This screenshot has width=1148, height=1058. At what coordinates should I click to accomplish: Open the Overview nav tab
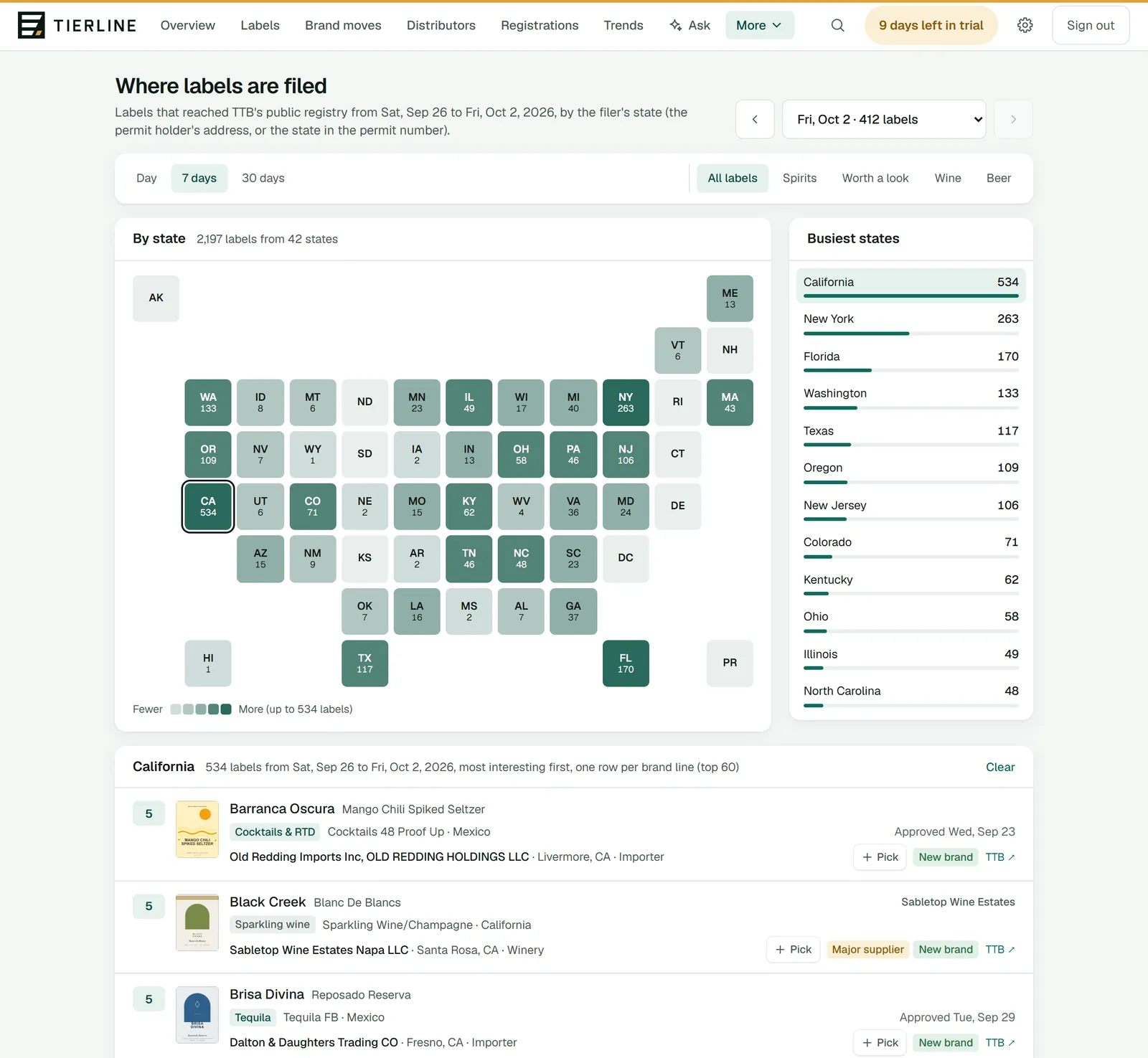pos(188,25)
